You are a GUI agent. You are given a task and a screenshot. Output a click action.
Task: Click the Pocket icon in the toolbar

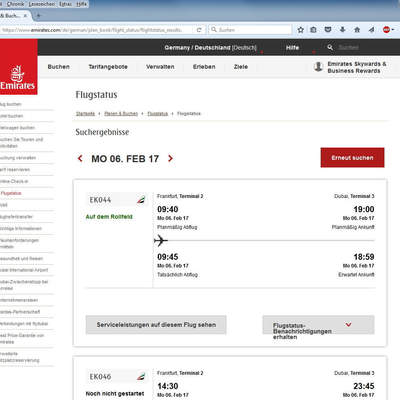click(x=328, y=30)
